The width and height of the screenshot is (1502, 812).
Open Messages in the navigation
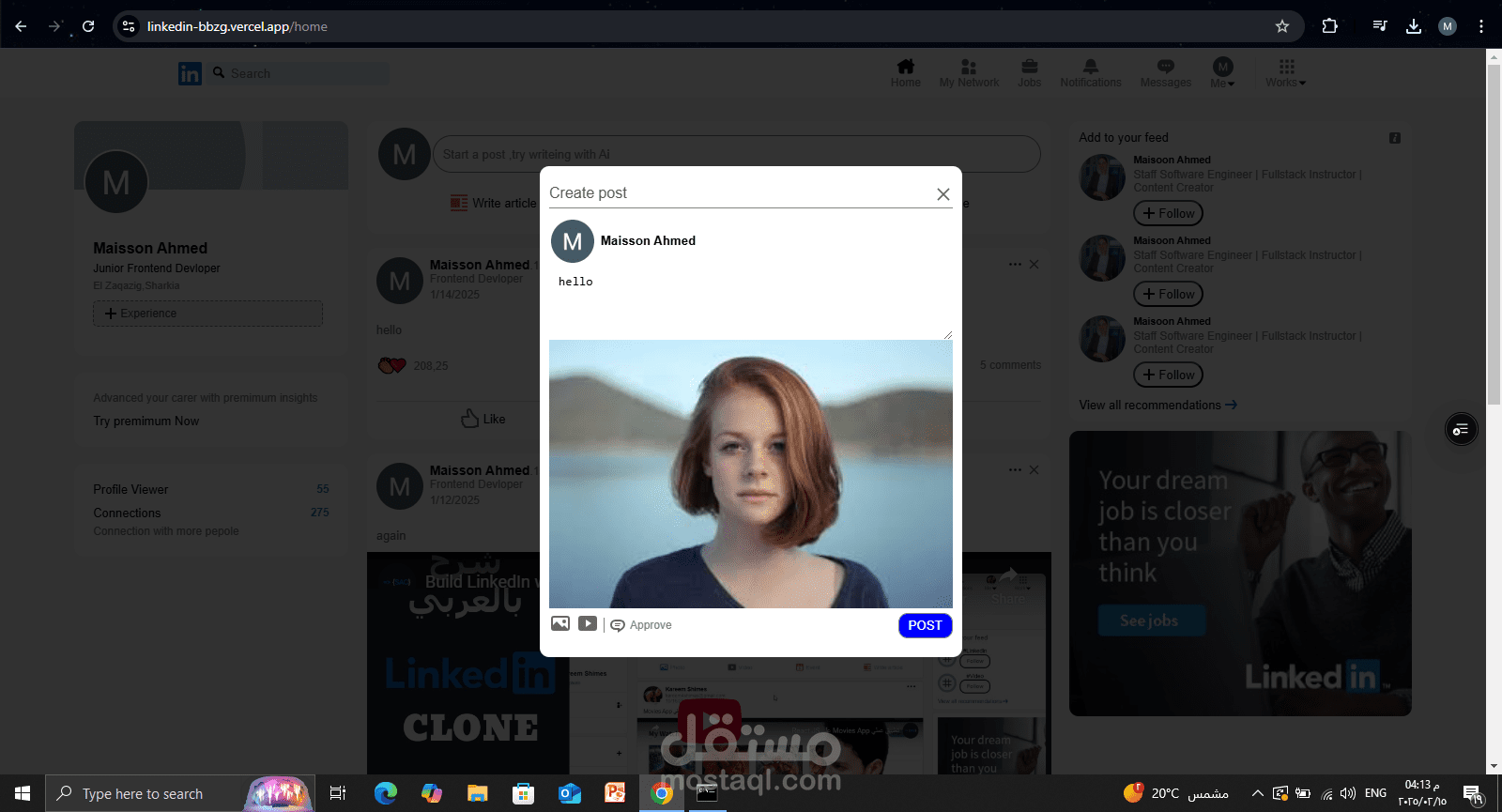(1166, 73)
